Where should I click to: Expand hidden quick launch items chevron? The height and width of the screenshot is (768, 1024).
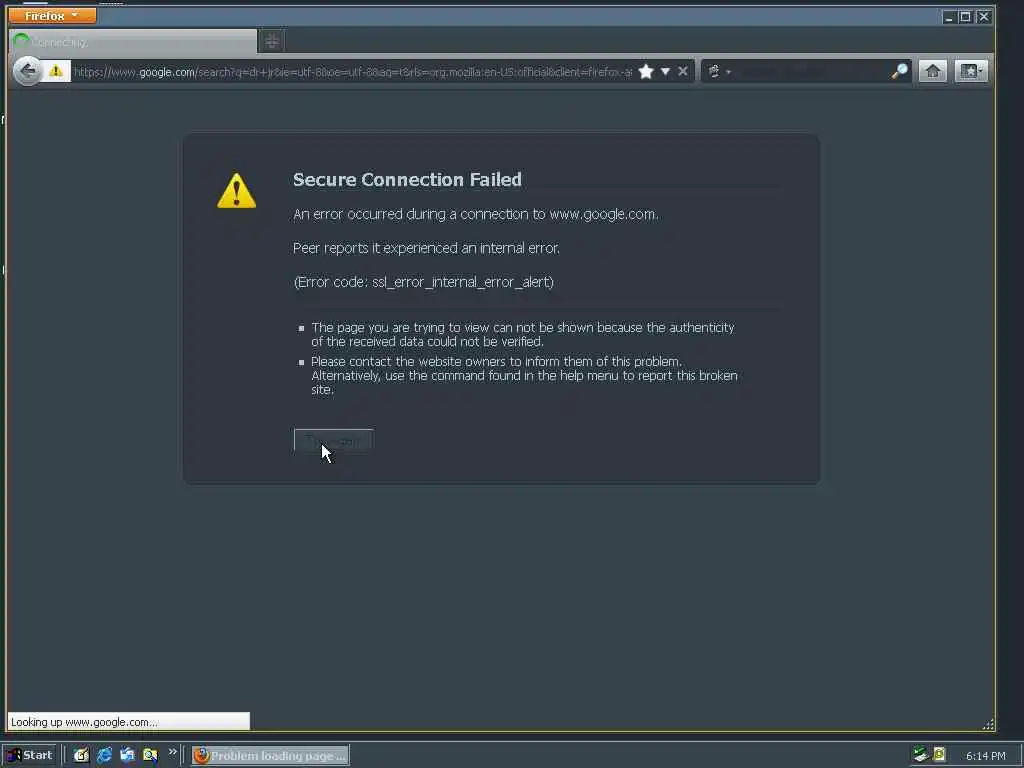click(172, 752)
